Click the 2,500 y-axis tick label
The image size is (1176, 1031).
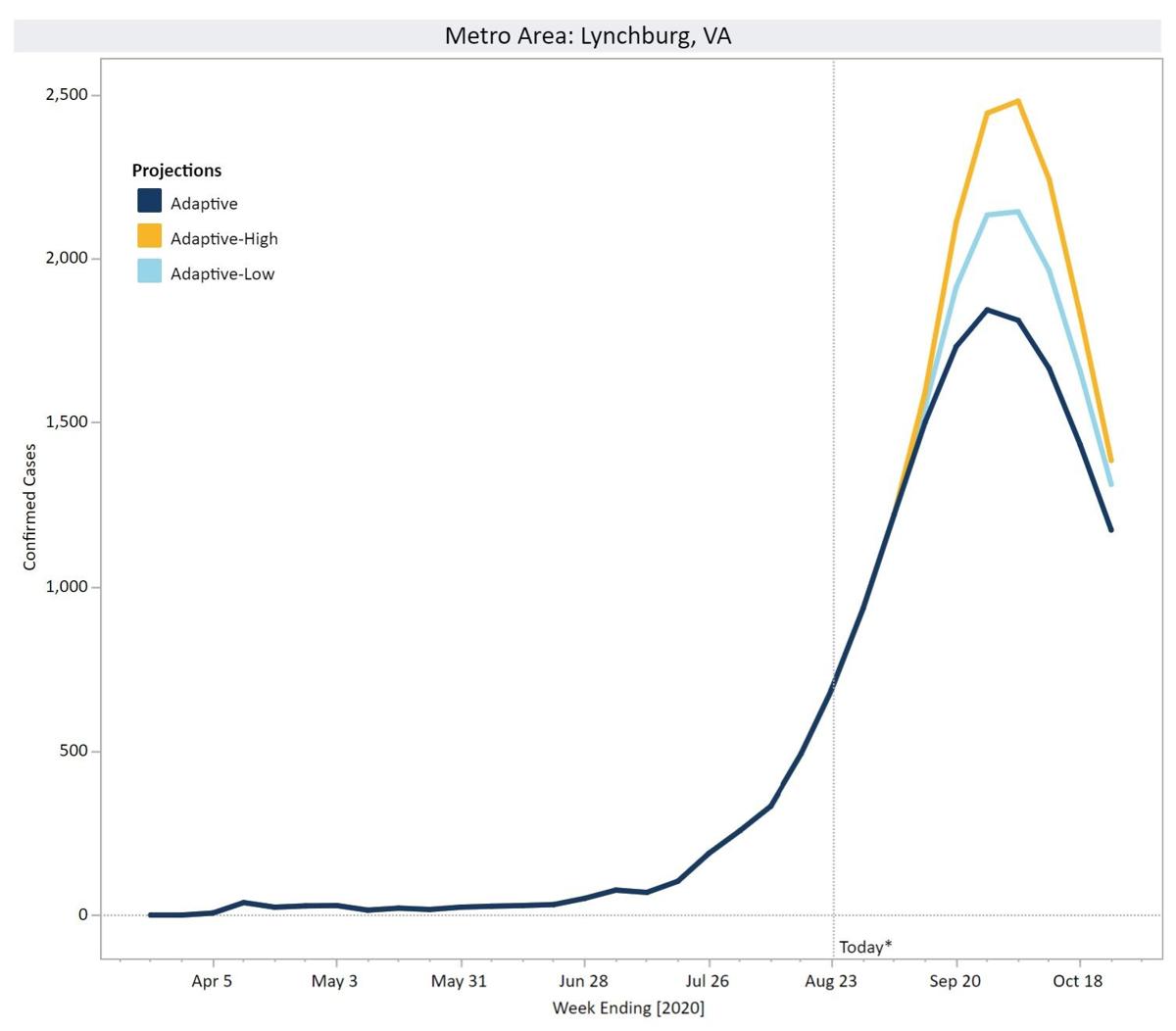point(67,95)
